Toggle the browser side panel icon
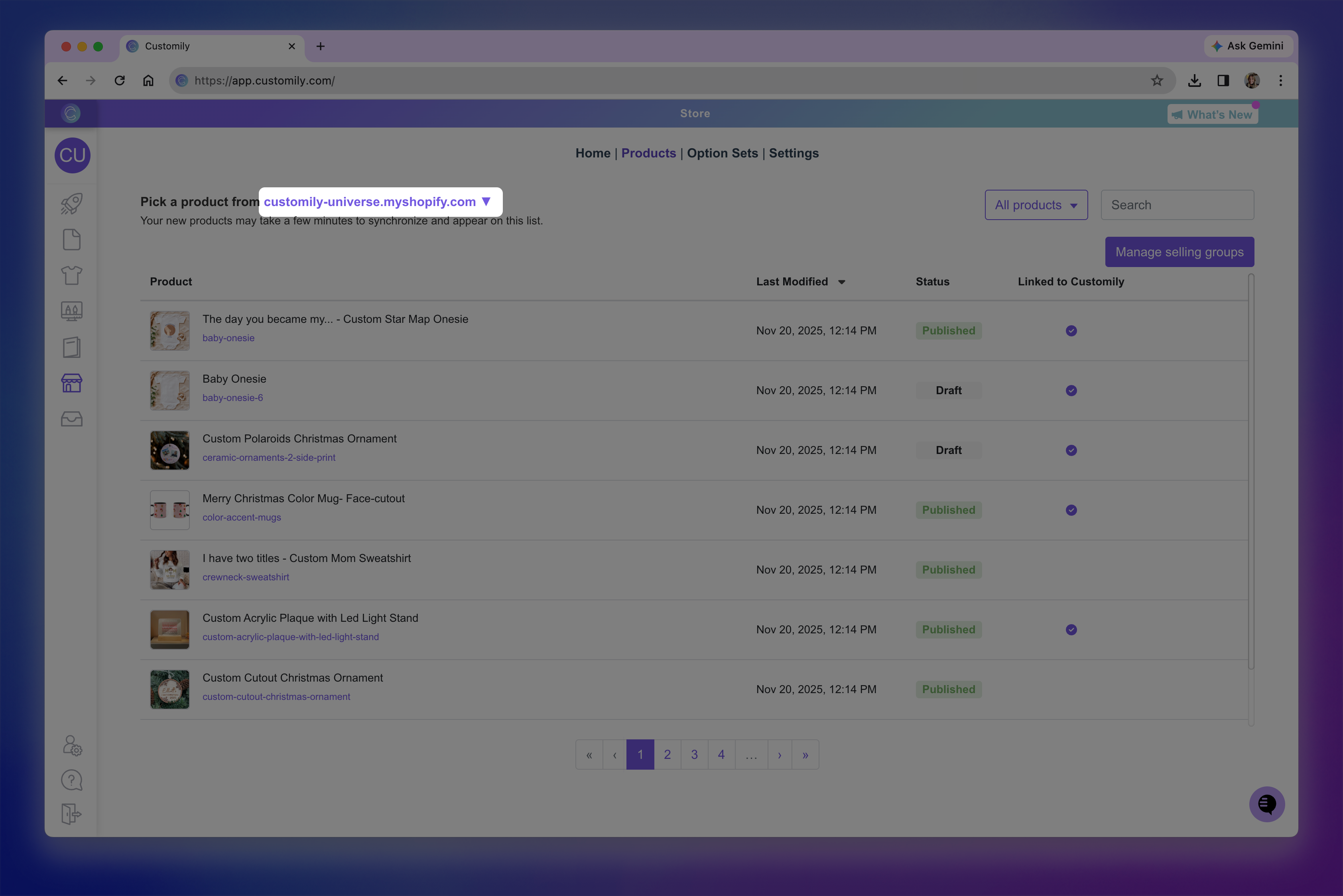The image size is (1343, 896). tap(1223, 81)
